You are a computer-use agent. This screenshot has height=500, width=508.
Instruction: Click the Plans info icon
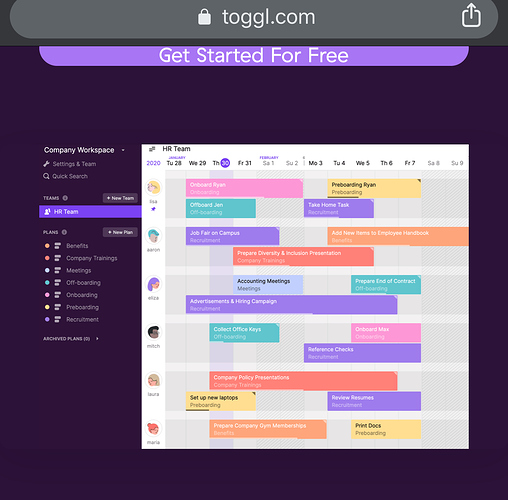coord(64,232)
